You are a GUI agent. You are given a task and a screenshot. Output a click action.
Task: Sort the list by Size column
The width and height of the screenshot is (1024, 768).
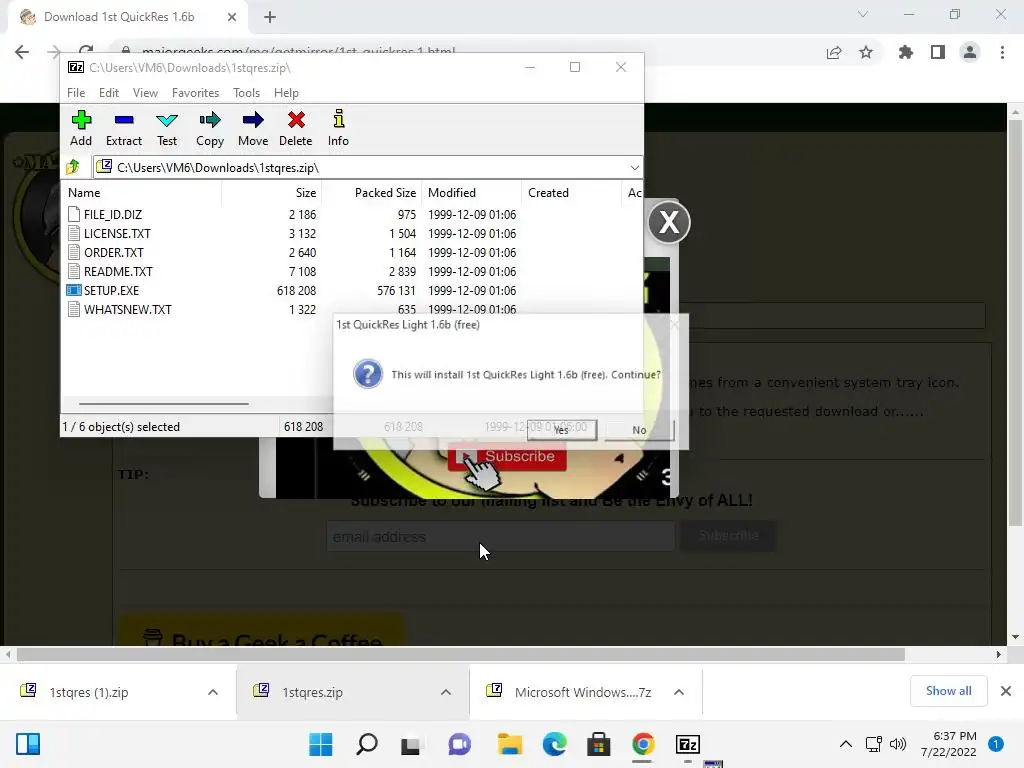coord(271,193)
